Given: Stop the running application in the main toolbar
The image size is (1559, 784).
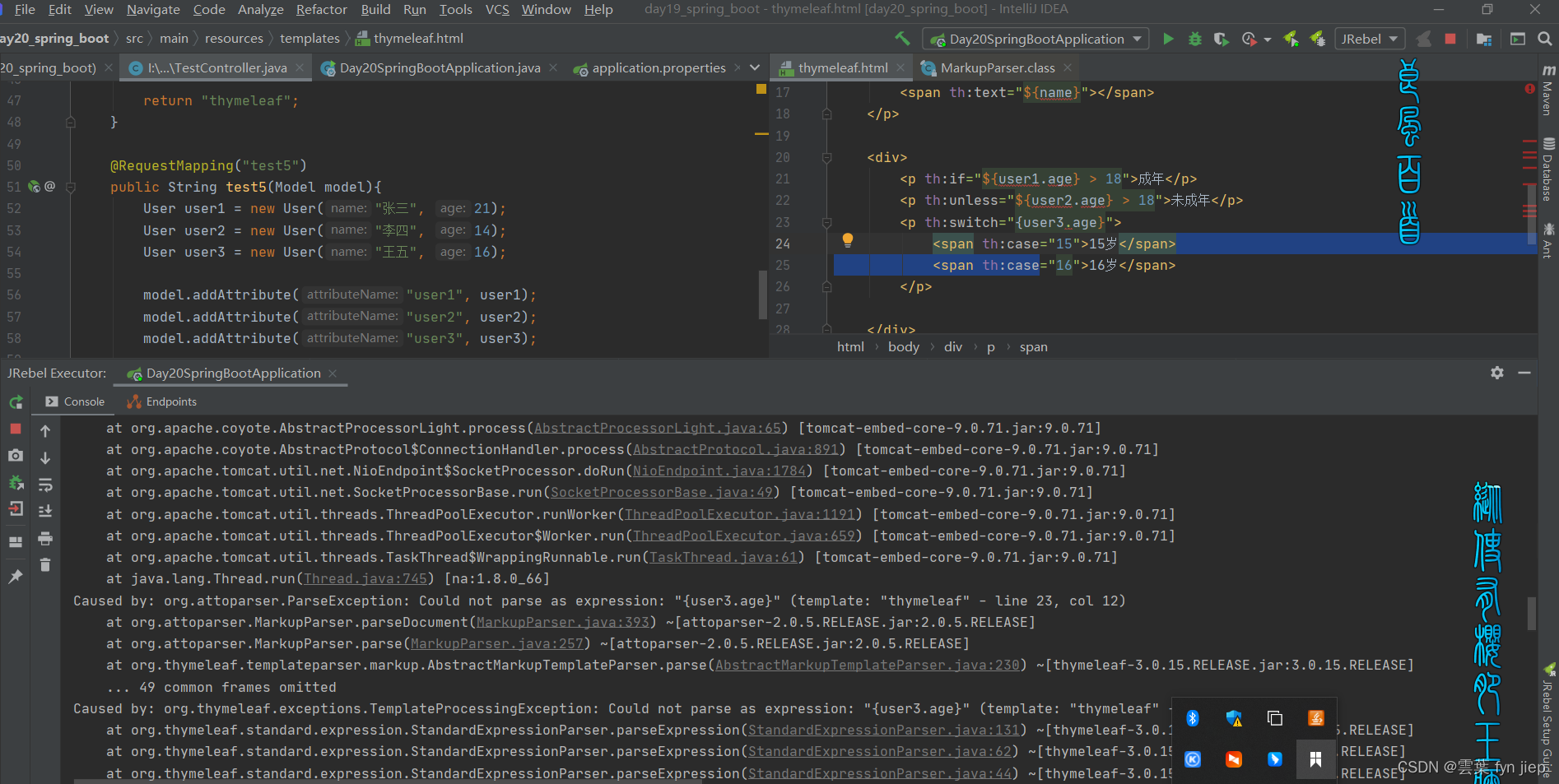Looking at the screenshot, I should tap(1450, 39).
